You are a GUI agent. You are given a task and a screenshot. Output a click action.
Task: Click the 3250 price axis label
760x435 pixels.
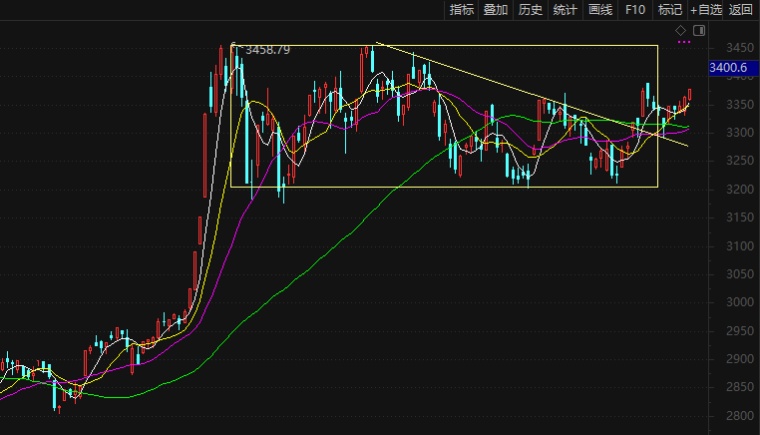tap(740, 161)
